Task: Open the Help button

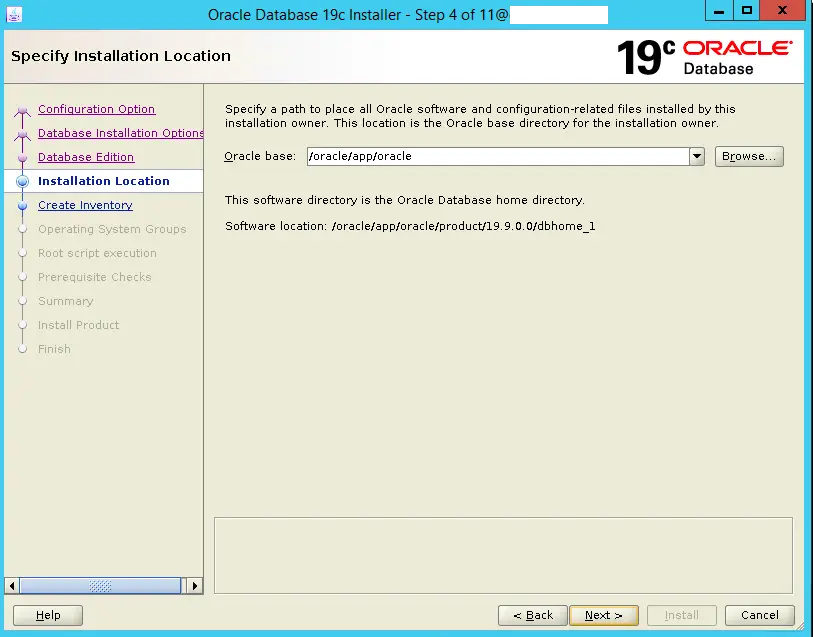Action: pos(48,615)
